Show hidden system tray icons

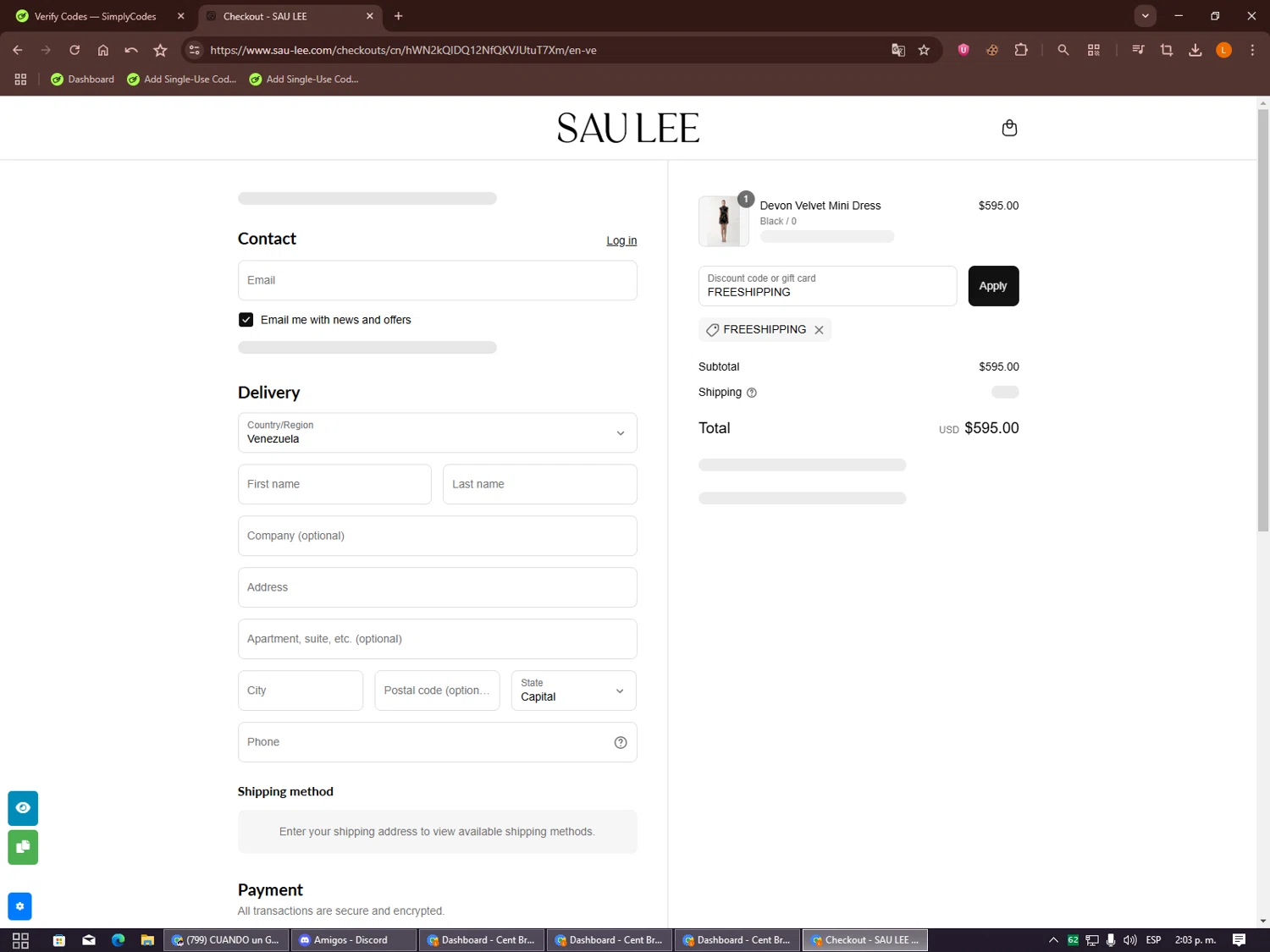click(1053, 940)
